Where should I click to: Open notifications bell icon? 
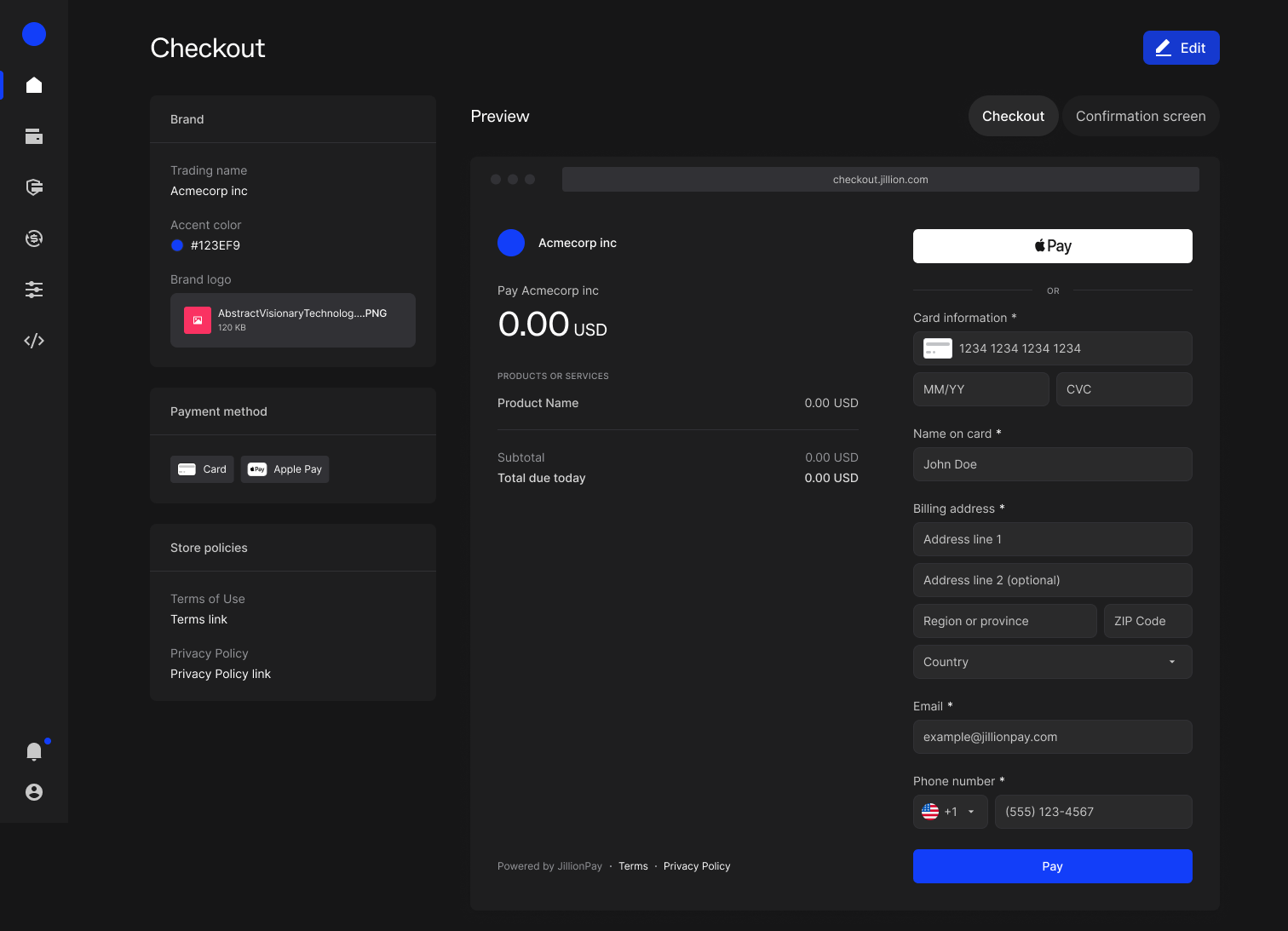[x=34, y=750]
